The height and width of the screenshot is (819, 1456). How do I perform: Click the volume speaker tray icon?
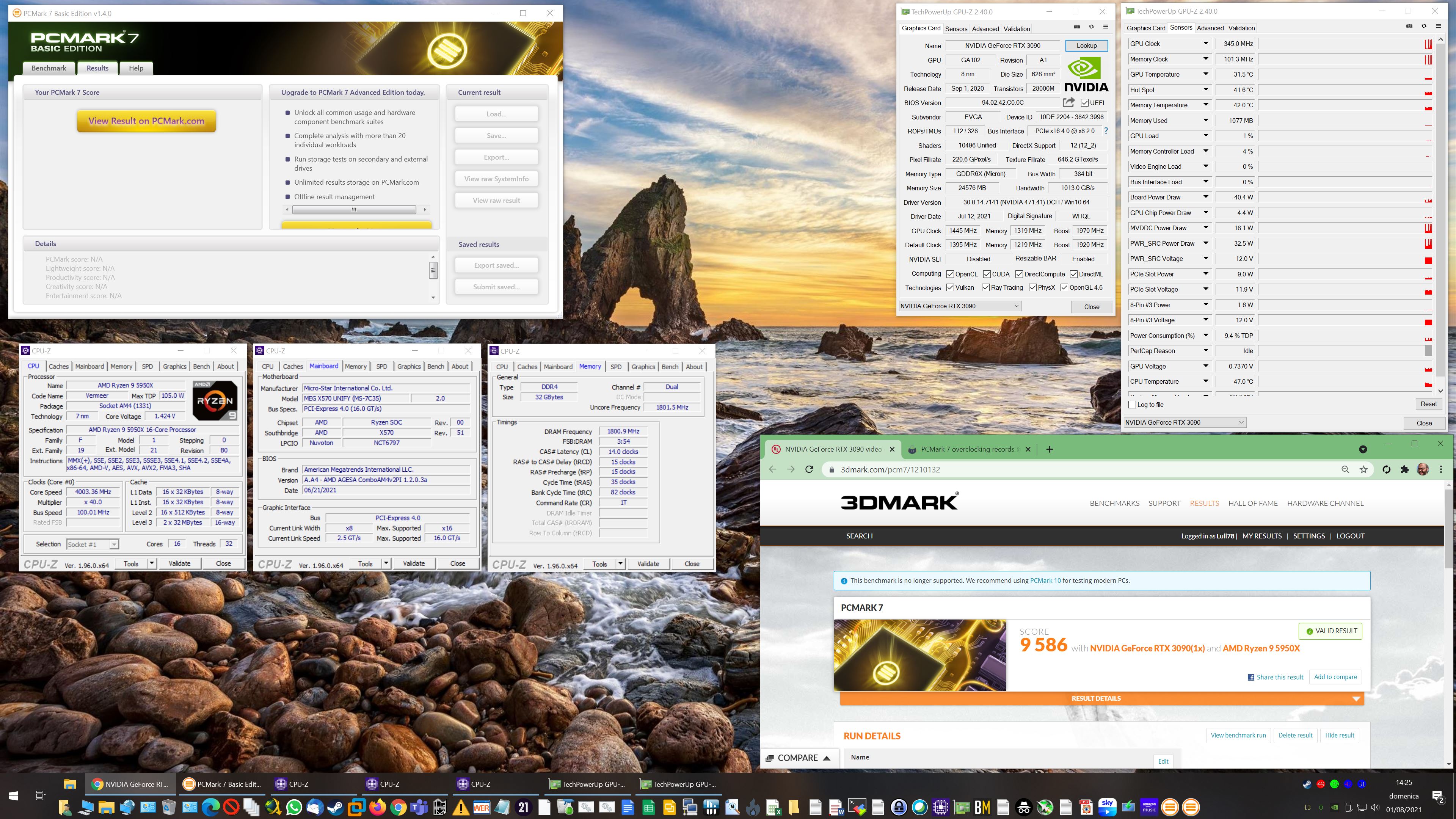[1374, 807]
